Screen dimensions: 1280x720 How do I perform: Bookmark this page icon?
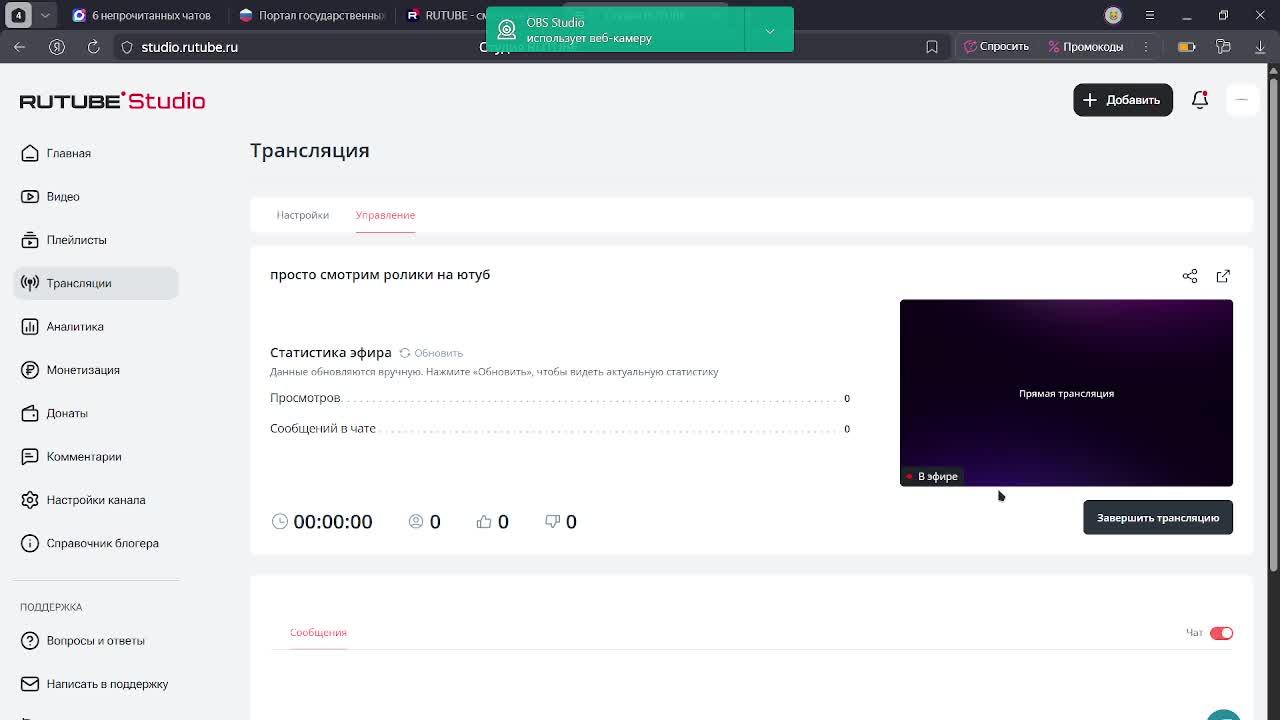tap(932, 47)
